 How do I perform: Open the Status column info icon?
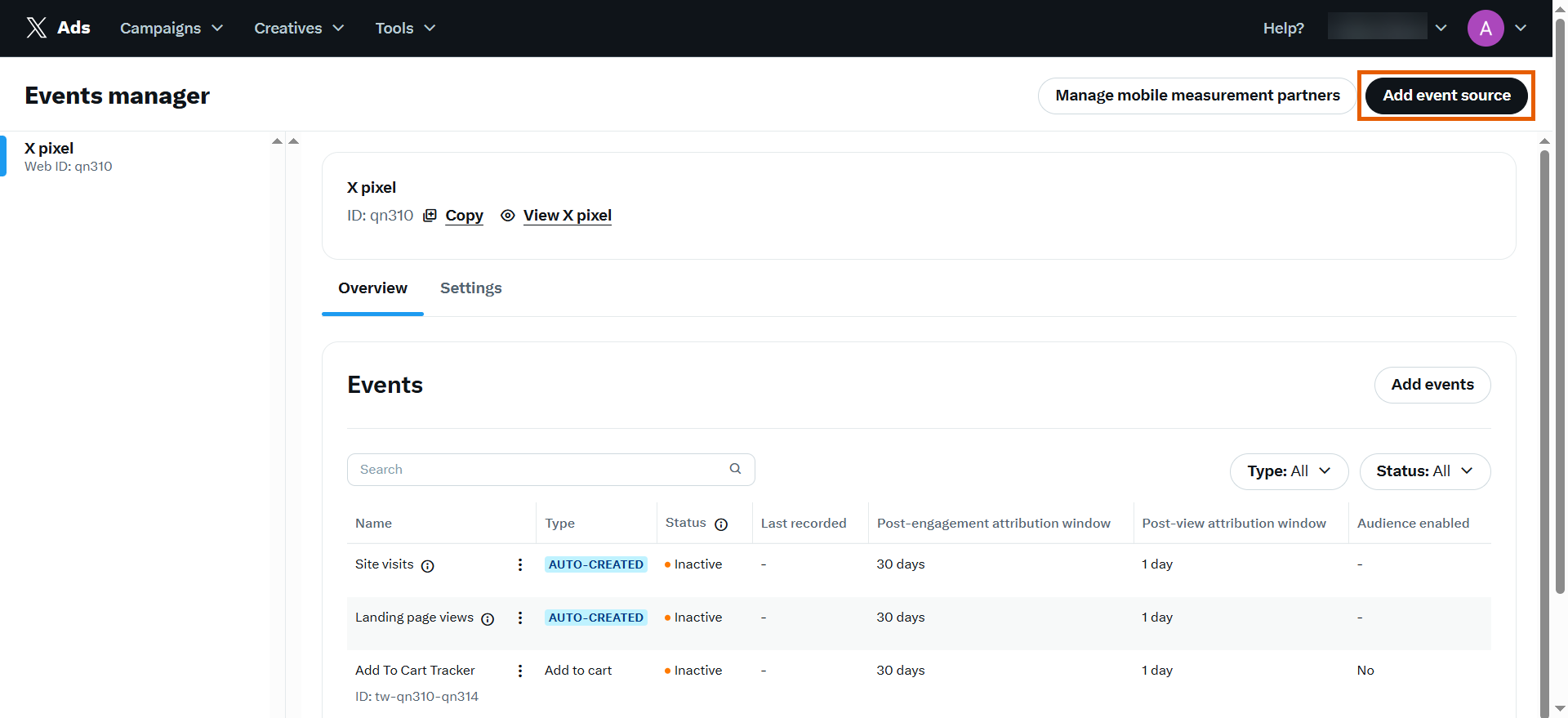tap(721, 524)
